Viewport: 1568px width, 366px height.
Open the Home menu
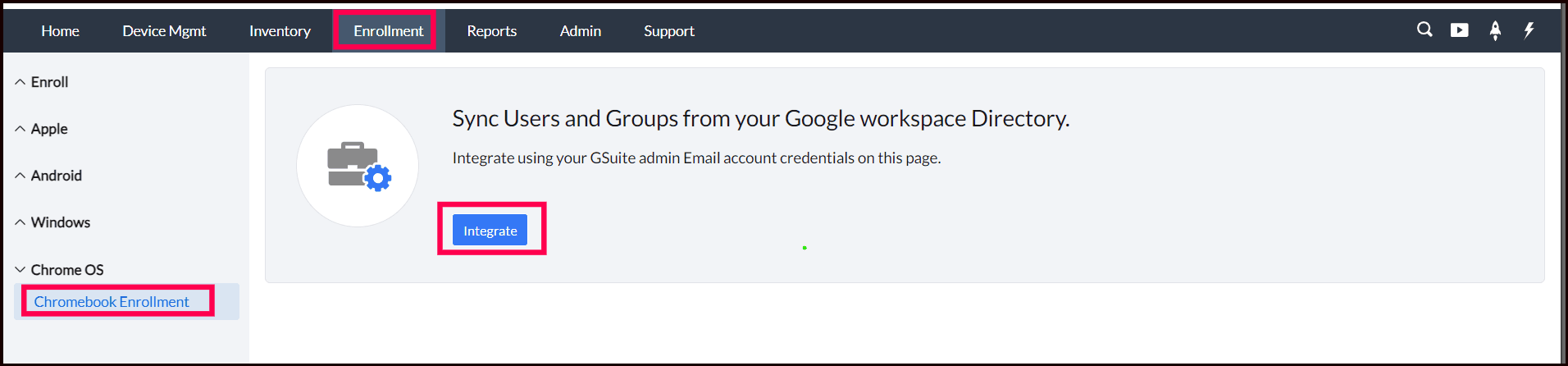pos(61,31)
